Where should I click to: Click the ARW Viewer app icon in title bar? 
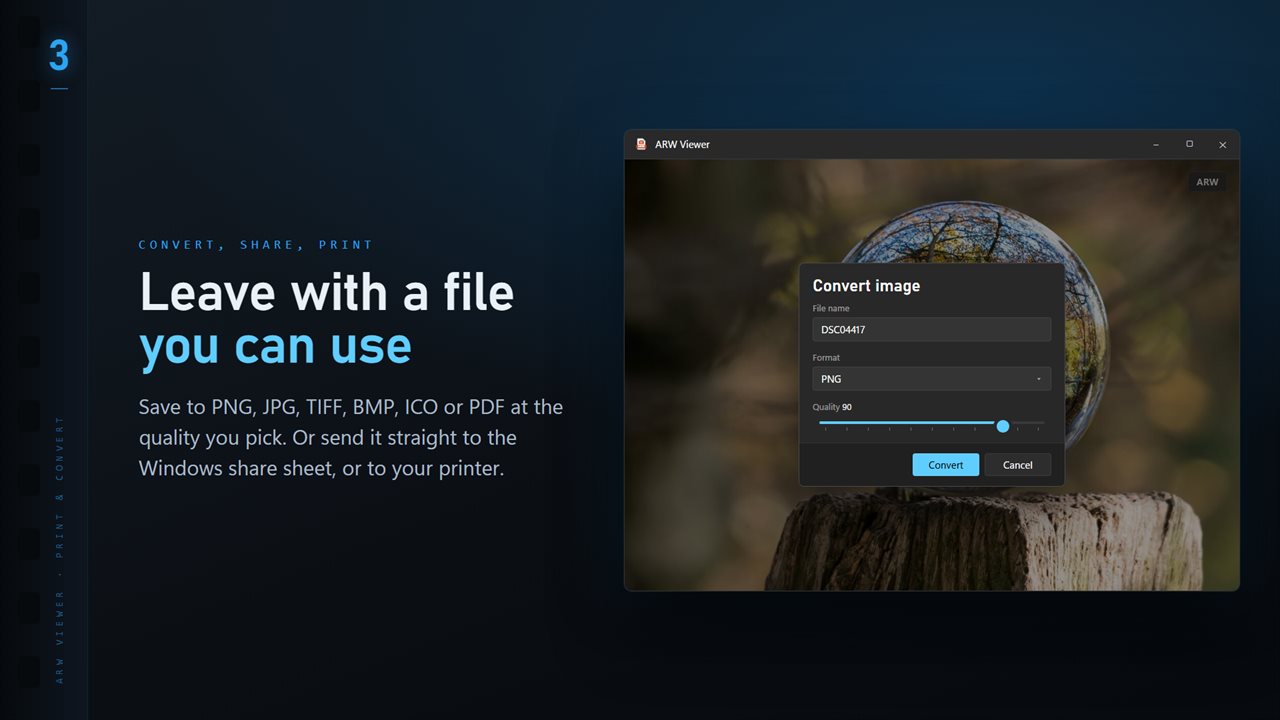click(641, 144)
